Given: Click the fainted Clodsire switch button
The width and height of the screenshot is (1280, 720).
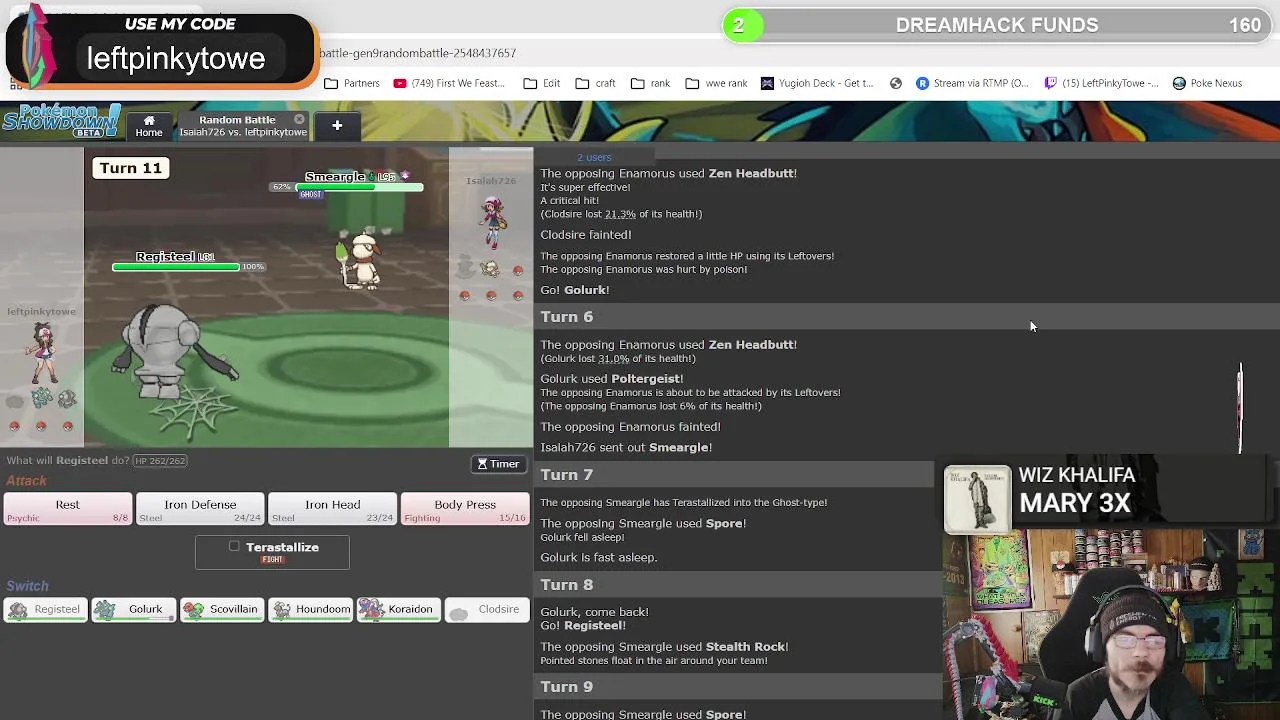Looking at the screenshot, I should tap(487, 609).
